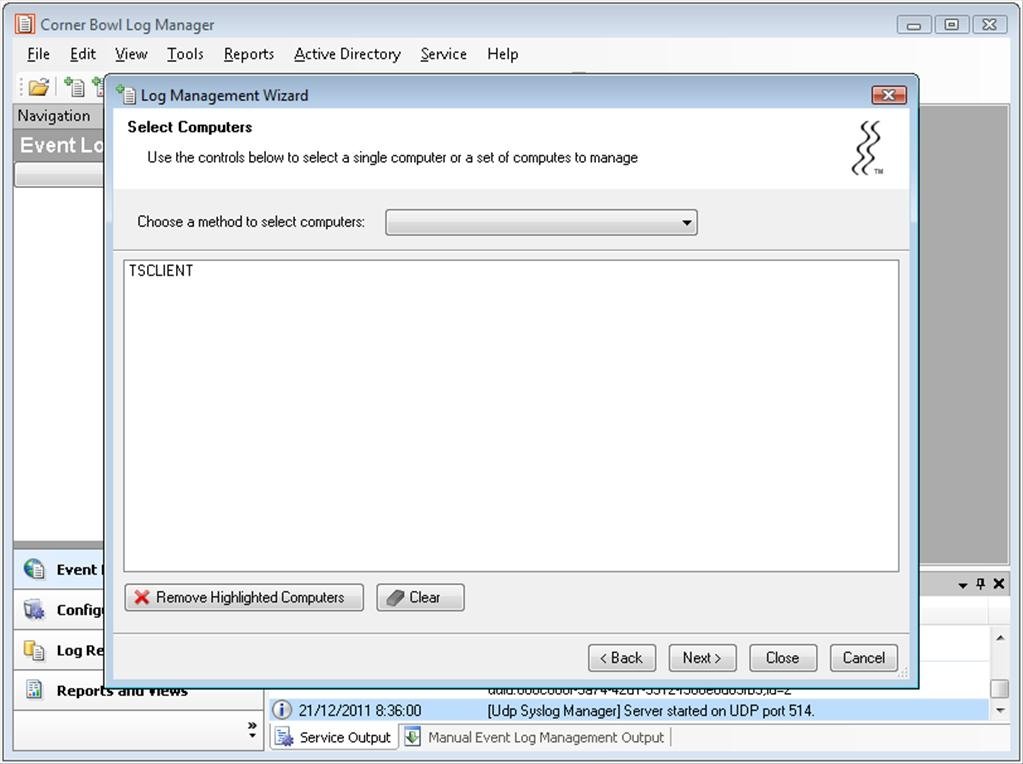The image size is (1023, 764).
Task: Click the Configuration gear icon in navigation
Action: pos(34,609)
